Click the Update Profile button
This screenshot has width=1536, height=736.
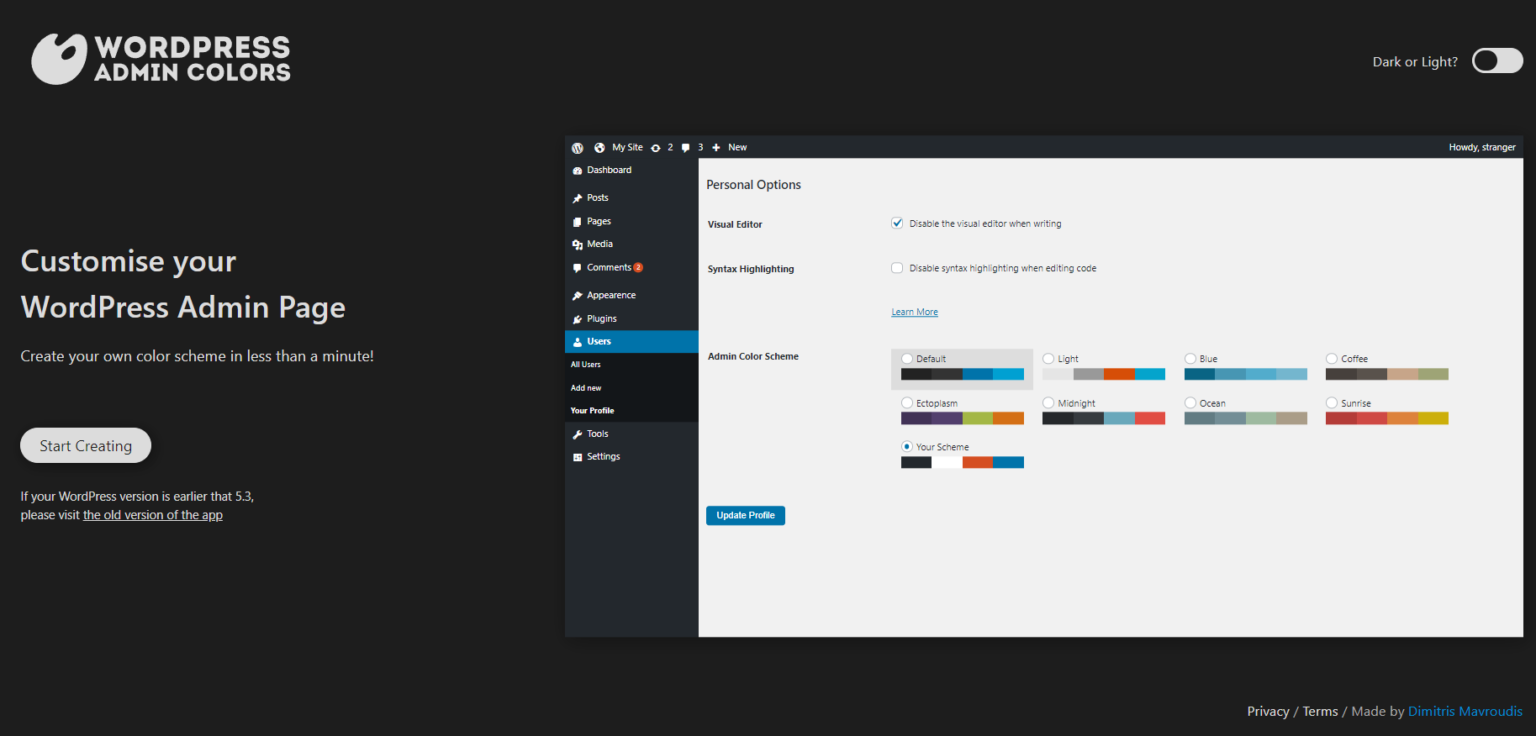pos(746,516)
